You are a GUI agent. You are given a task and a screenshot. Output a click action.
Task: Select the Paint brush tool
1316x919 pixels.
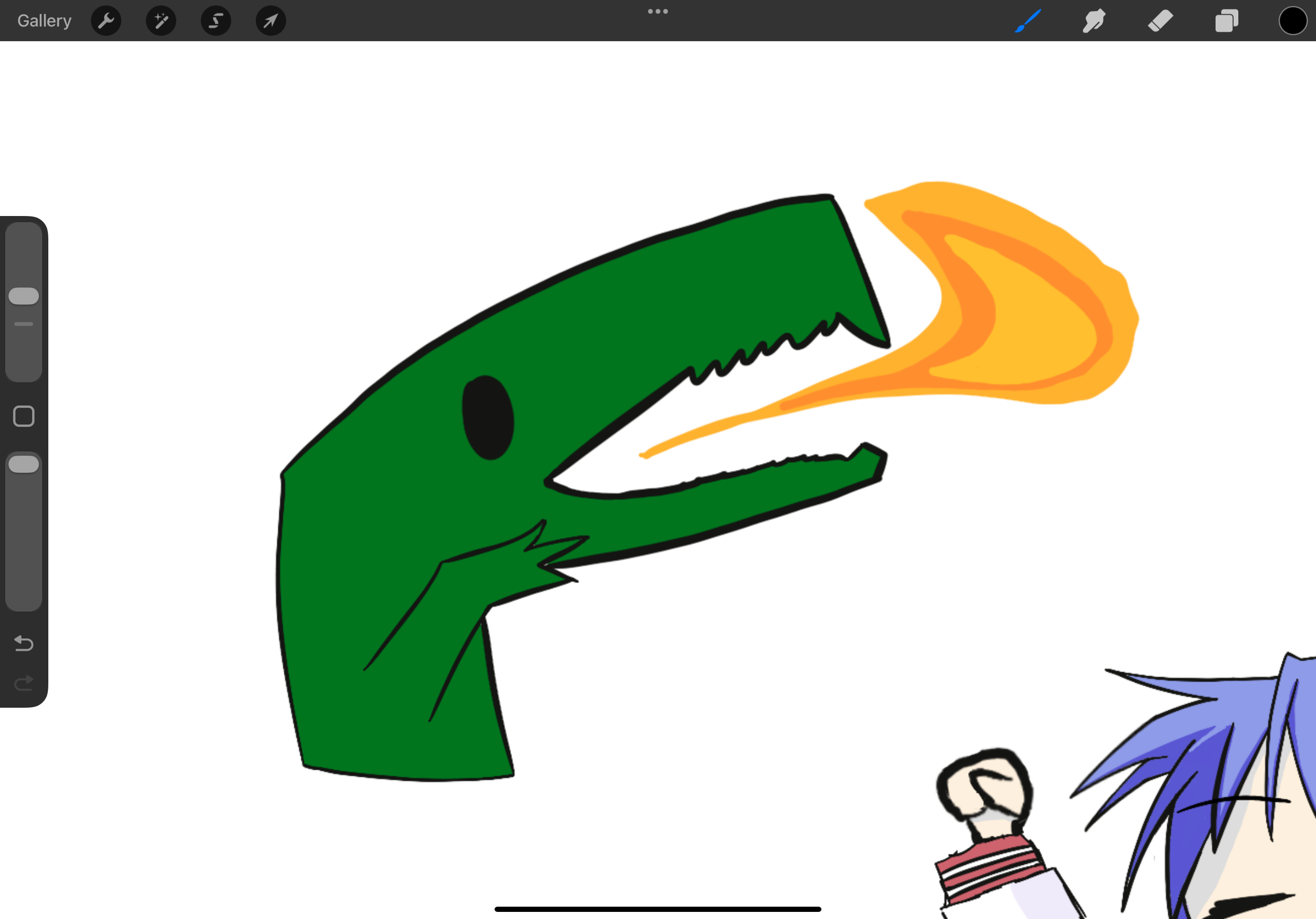[1028, 21]
